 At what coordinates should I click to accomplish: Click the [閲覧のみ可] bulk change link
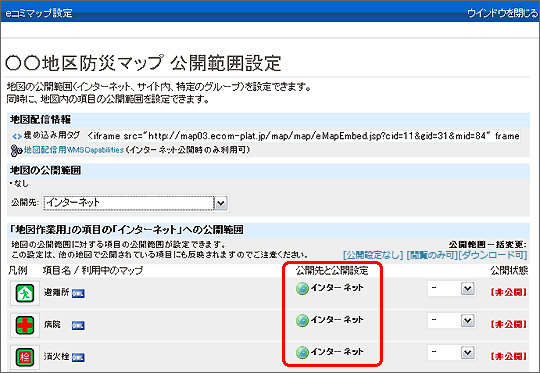point(432,255)
